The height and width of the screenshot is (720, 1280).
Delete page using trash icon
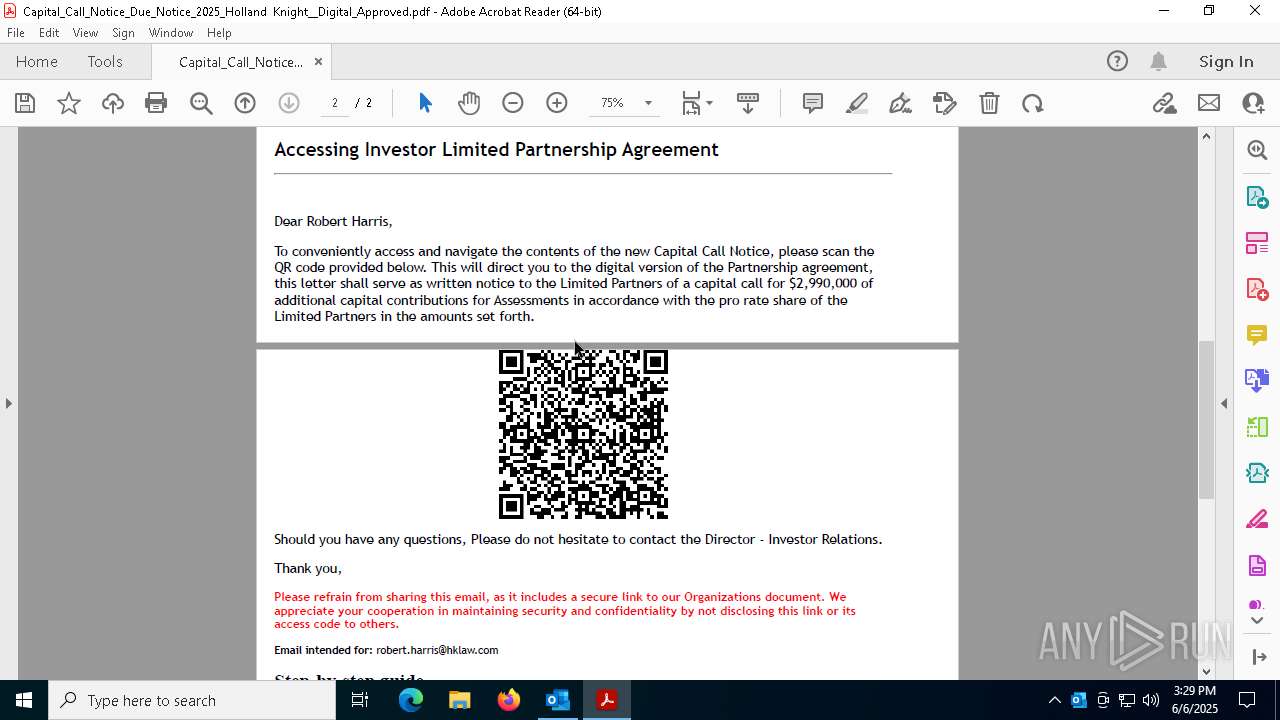pos(989,103)
